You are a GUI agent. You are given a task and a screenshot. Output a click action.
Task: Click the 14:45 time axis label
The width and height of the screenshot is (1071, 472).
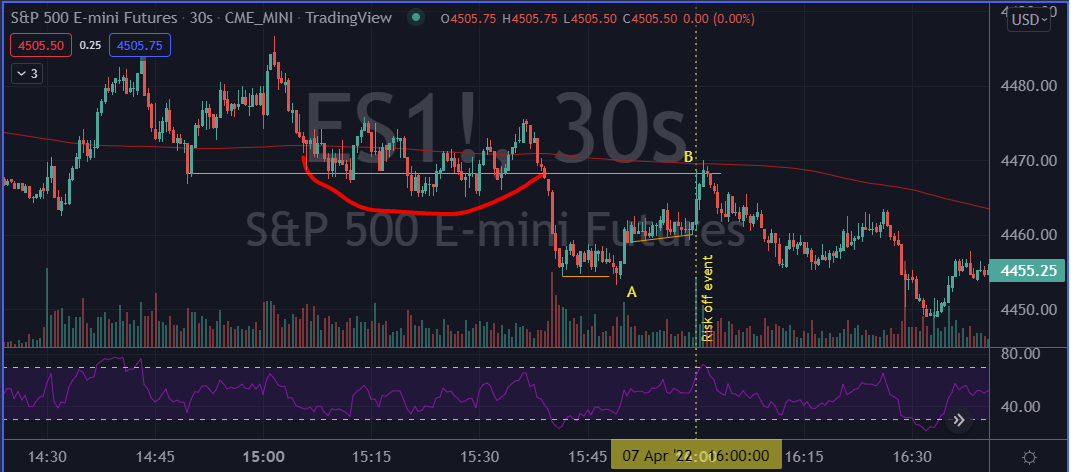pos(156,456)
